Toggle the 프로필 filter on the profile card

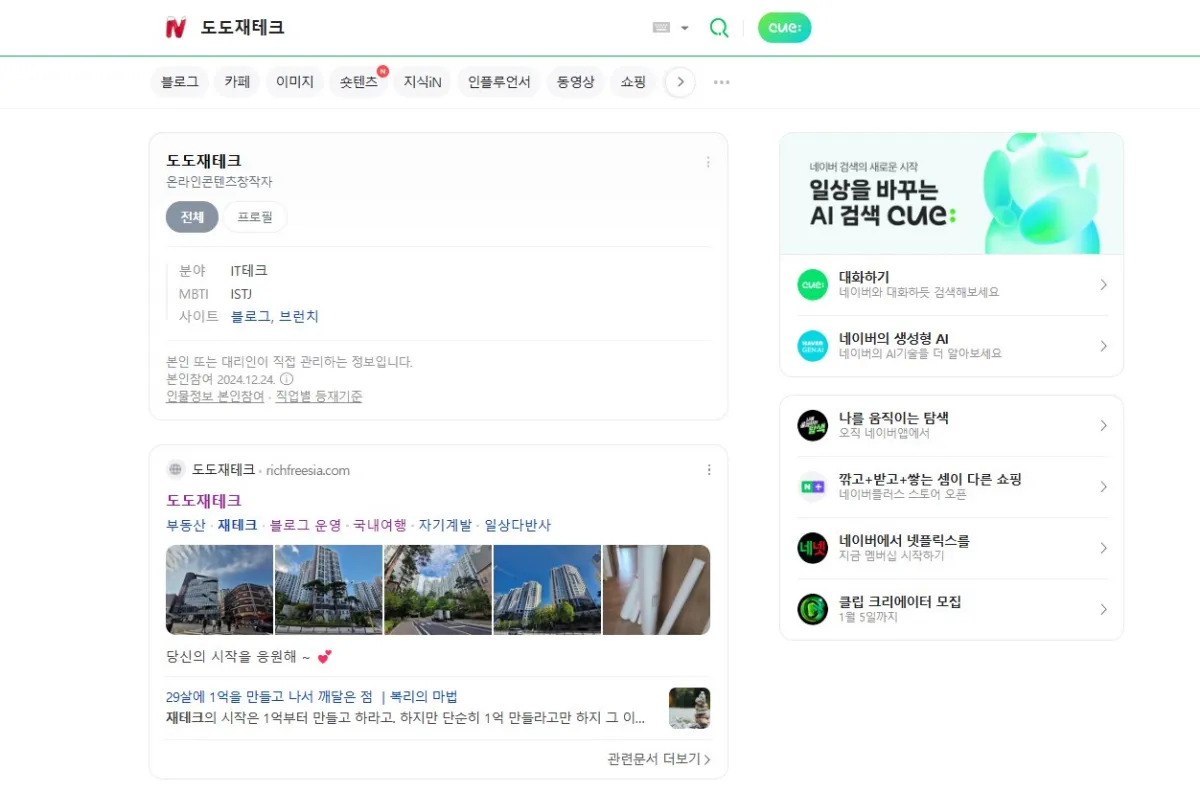click(x=254, y=216)
